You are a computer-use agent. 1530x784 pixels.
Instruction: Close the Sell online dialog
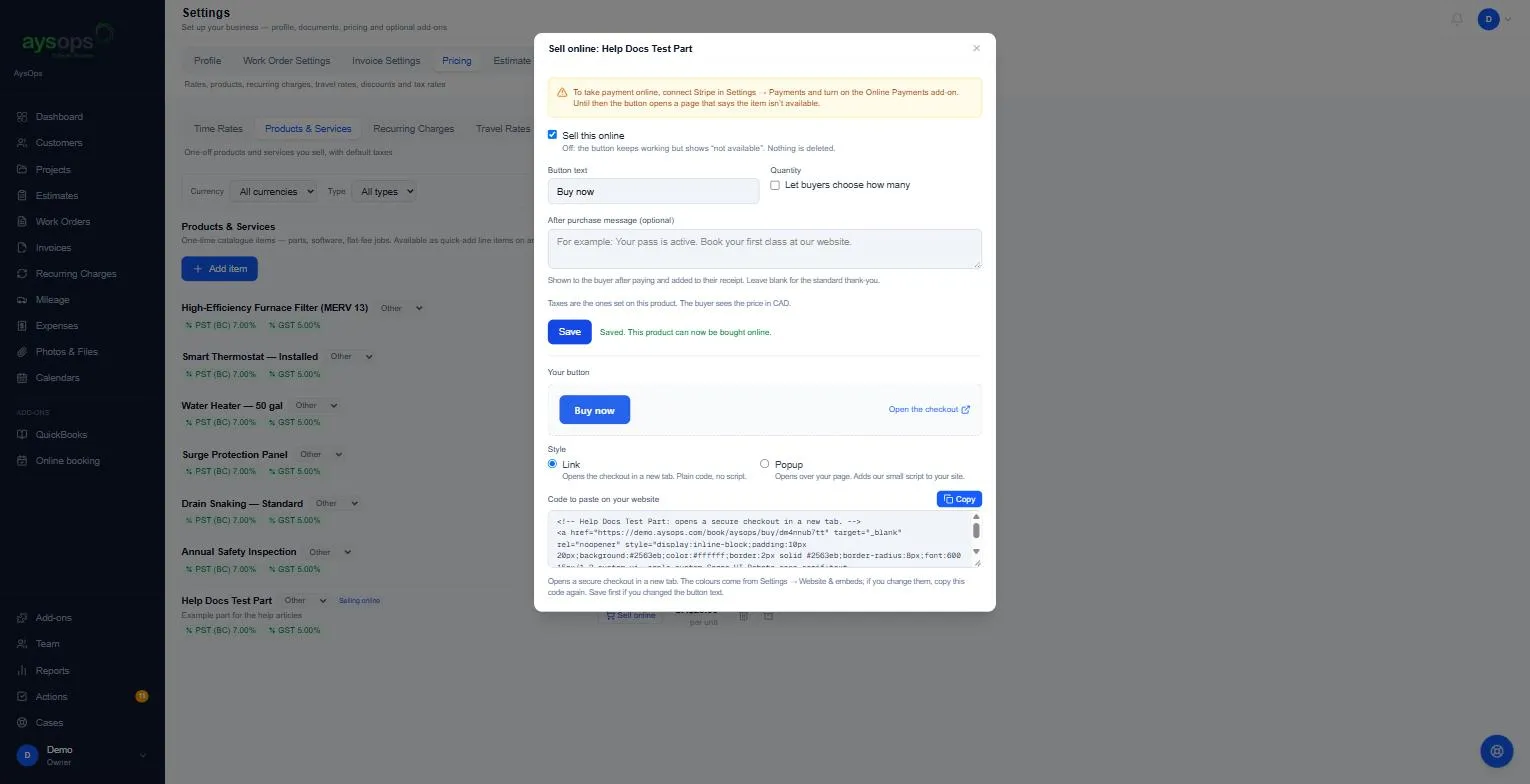[x=976, y=48]
